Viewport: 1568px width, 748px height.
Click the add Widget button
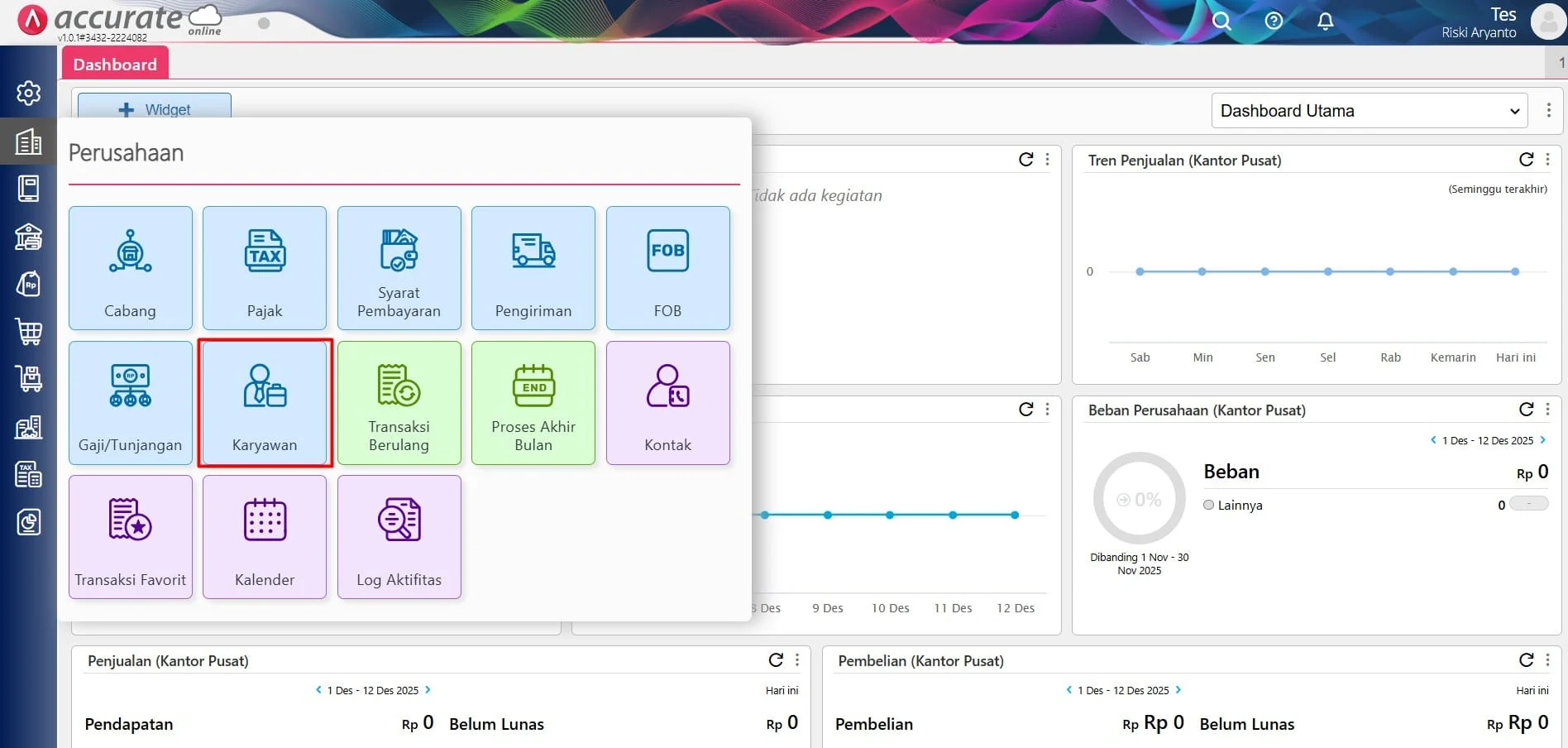pos(155,108)
